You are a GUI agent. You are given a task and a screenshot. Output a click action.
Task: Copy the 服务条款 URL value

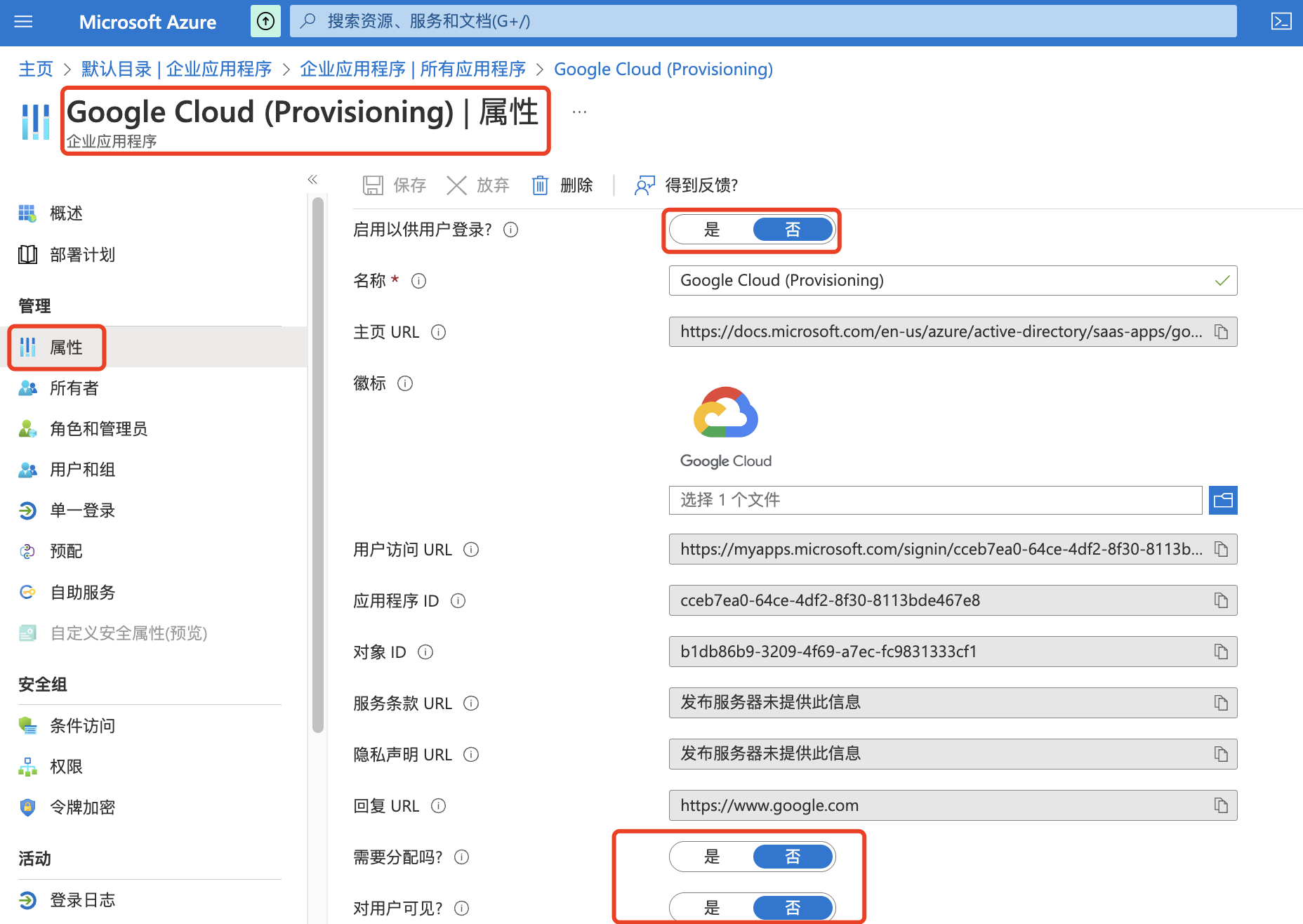(x=1222, y=704)
